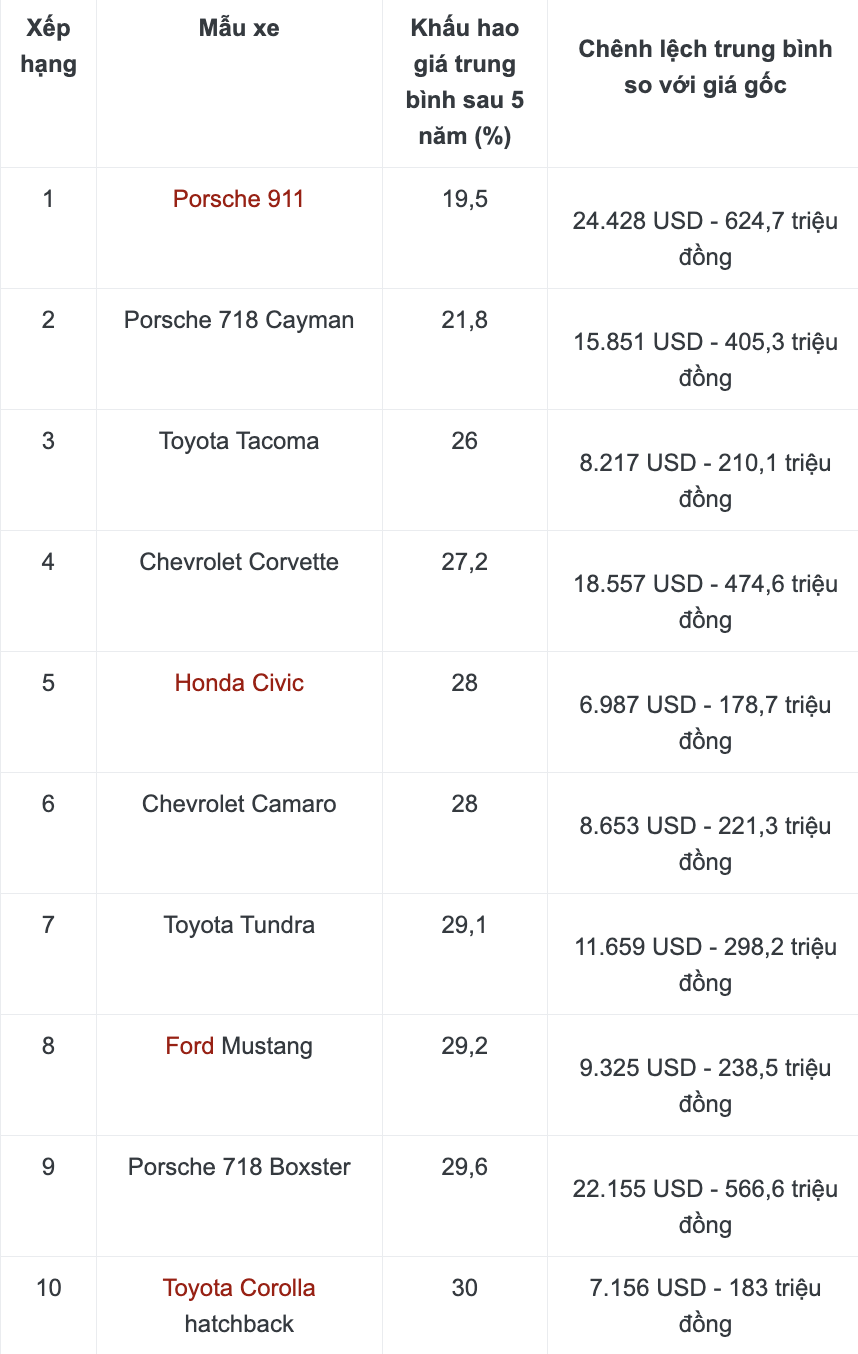Image resolution: width=858 pixels, height=1354 pixels.
Task: Click the 22.155 USD price cell
Action: pyautogui.click(x=705, y=1206)
